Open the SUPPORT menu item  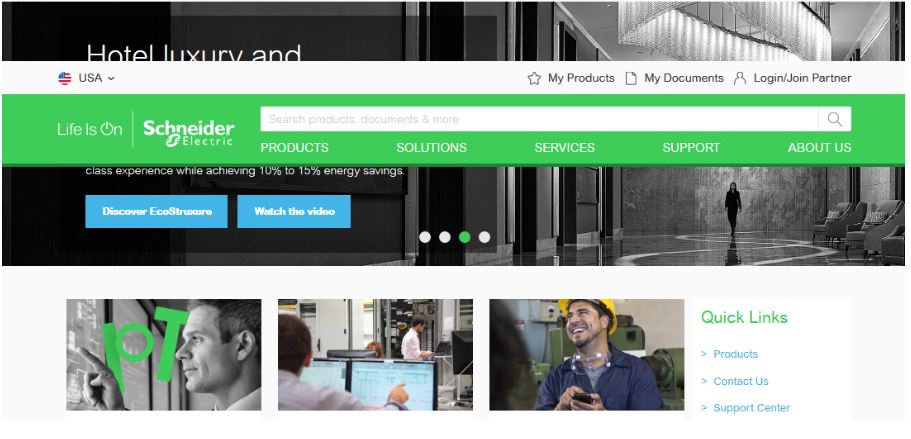pos(691,147)
